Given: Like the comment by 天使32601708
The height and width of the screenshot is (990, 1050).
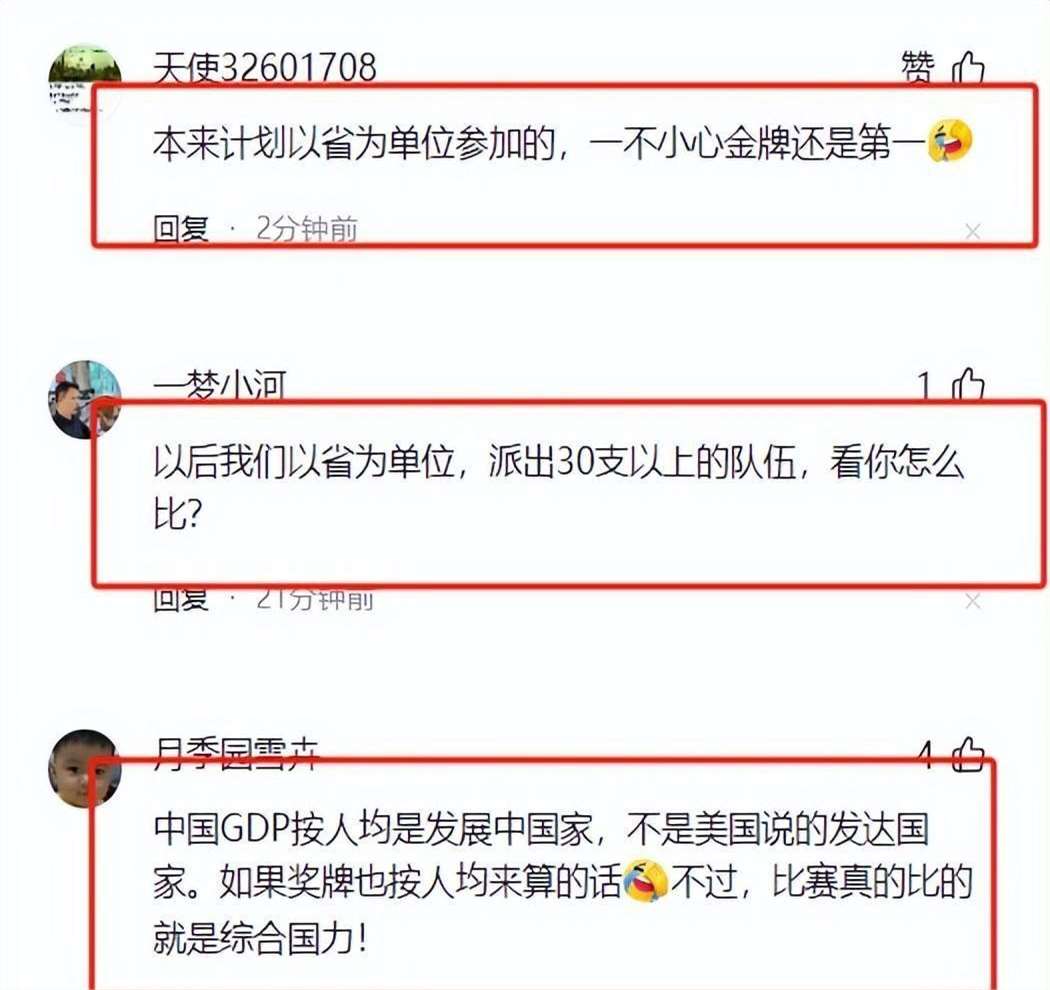Looking at the screenshot, I should pos(969,68).
